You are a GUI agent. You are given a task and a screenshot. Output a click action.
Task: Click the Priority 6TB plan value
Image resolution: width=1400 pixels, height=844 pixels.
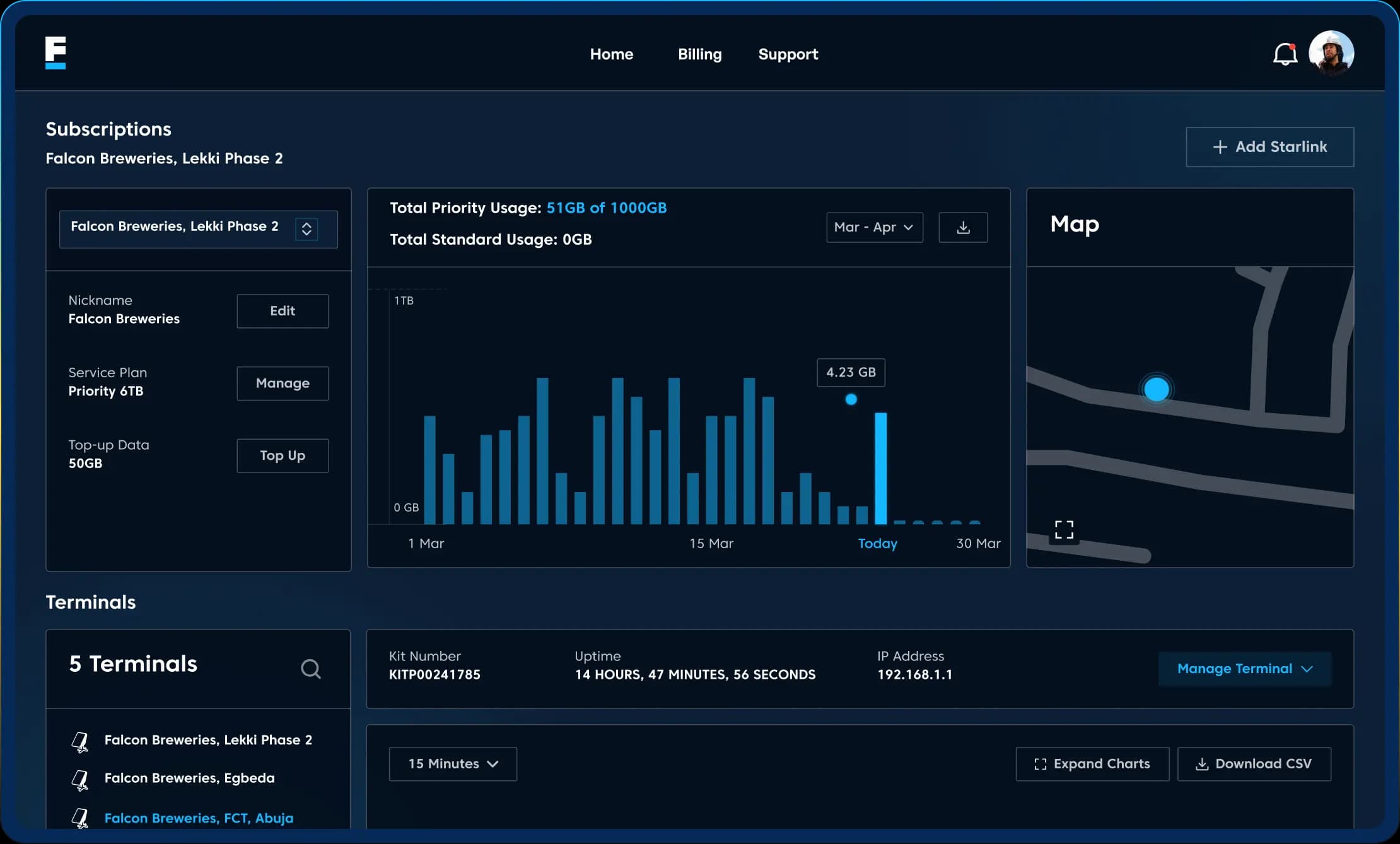click(x=106, y=392)
